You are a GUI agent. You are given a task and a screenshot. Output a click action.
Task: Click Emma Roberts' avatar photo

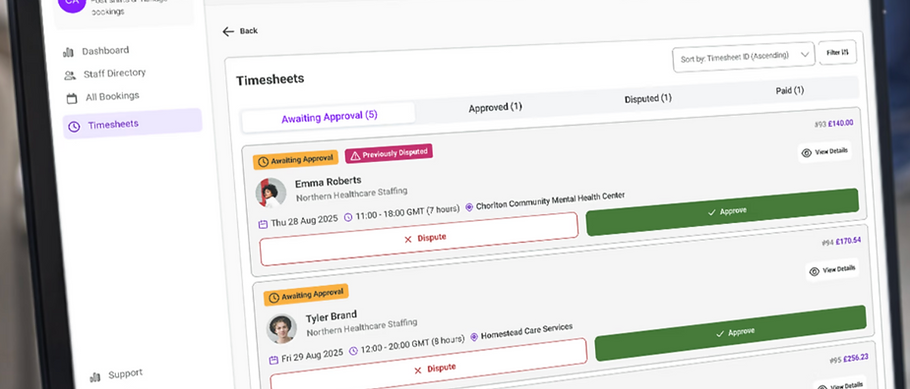271,193
